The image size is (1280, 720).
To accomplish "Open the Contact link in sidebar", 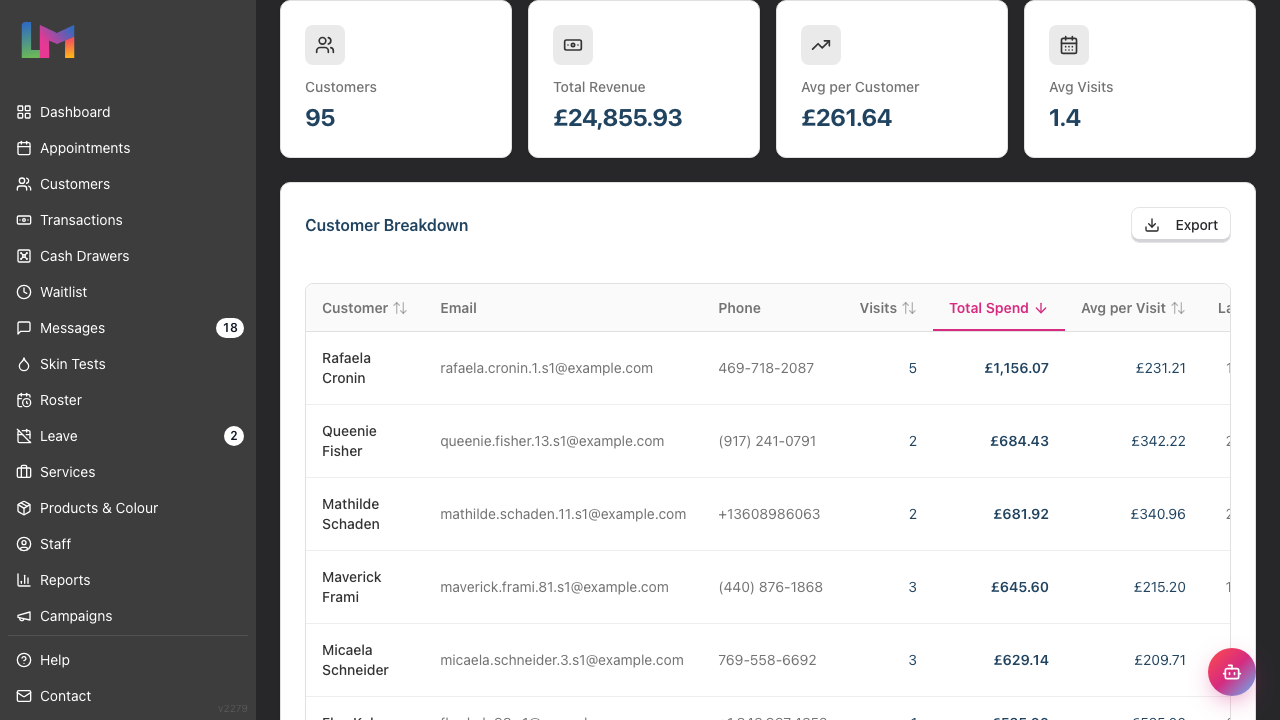I will point(128,696).
